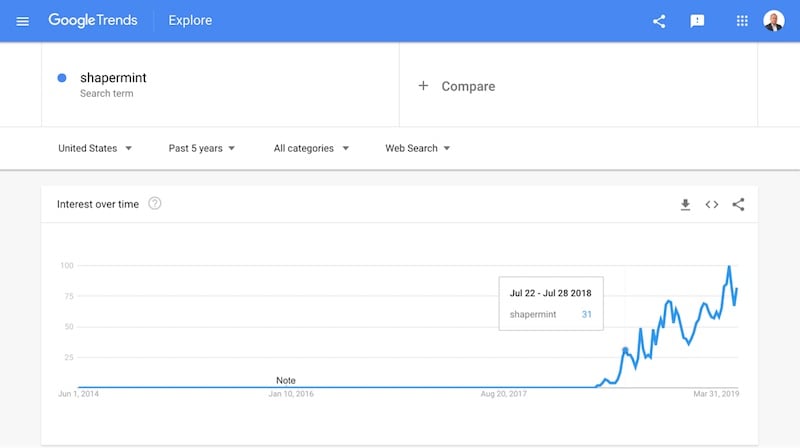The width and height of the screenshot is (800, 448).
Task: Click the Jun 1, 2014 axis label
Action: [x=79, y=393]
